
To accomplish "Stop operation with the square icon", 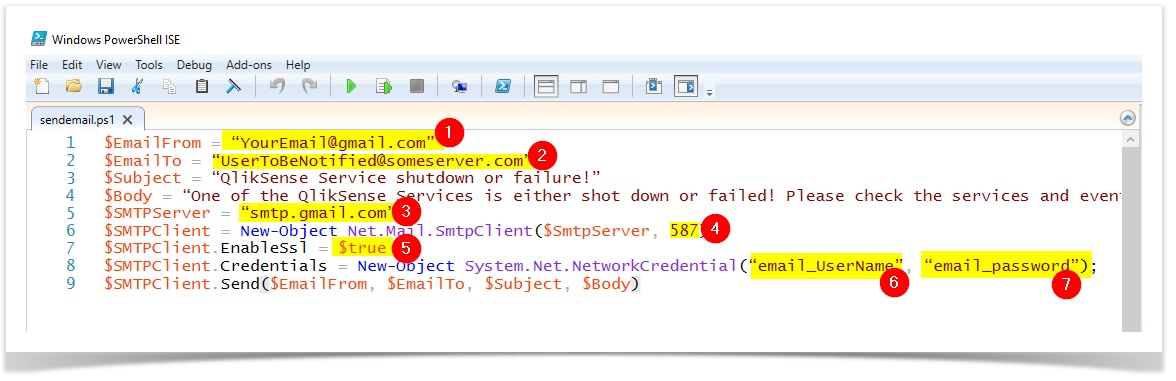I will tap(417, 87).
